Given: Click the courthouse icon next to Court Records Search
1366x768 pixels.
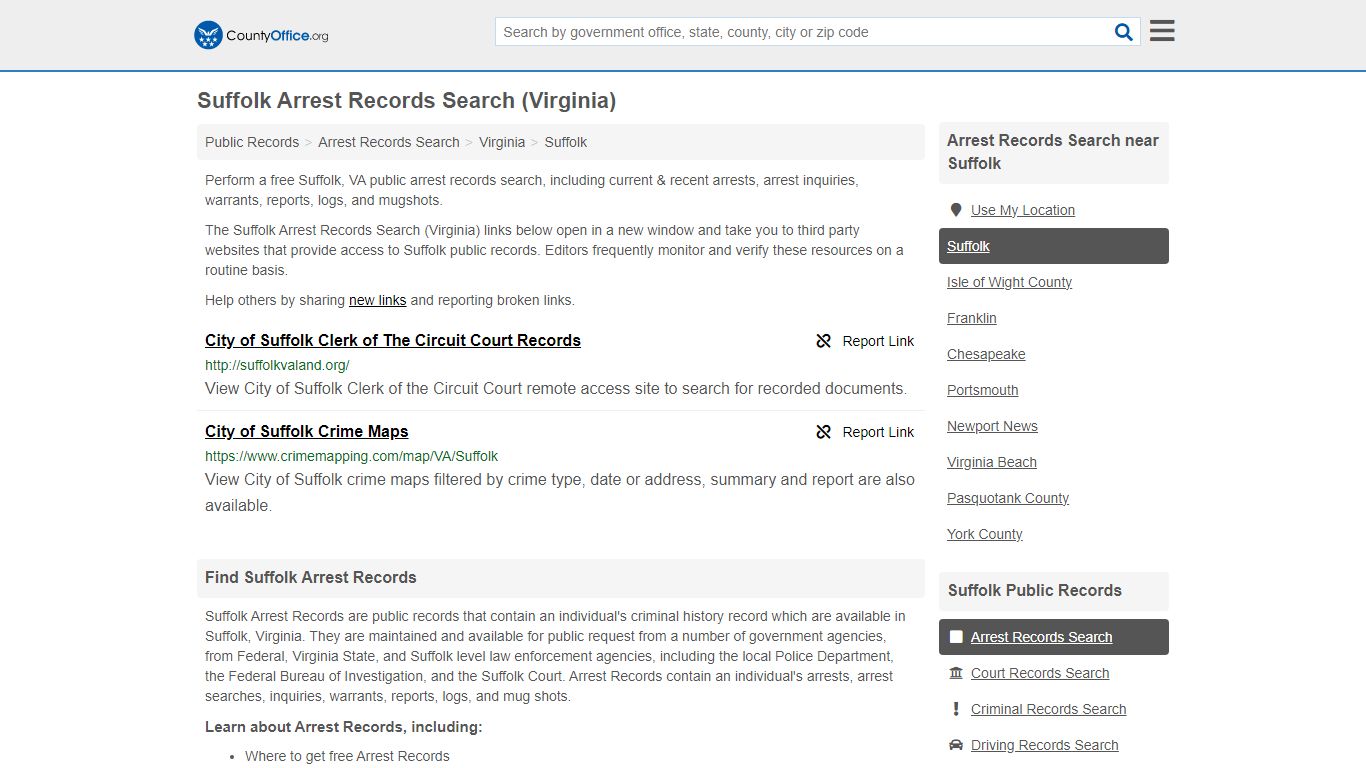Looking at the screenshot, I should pyautogui.click(x=956, y=673).
